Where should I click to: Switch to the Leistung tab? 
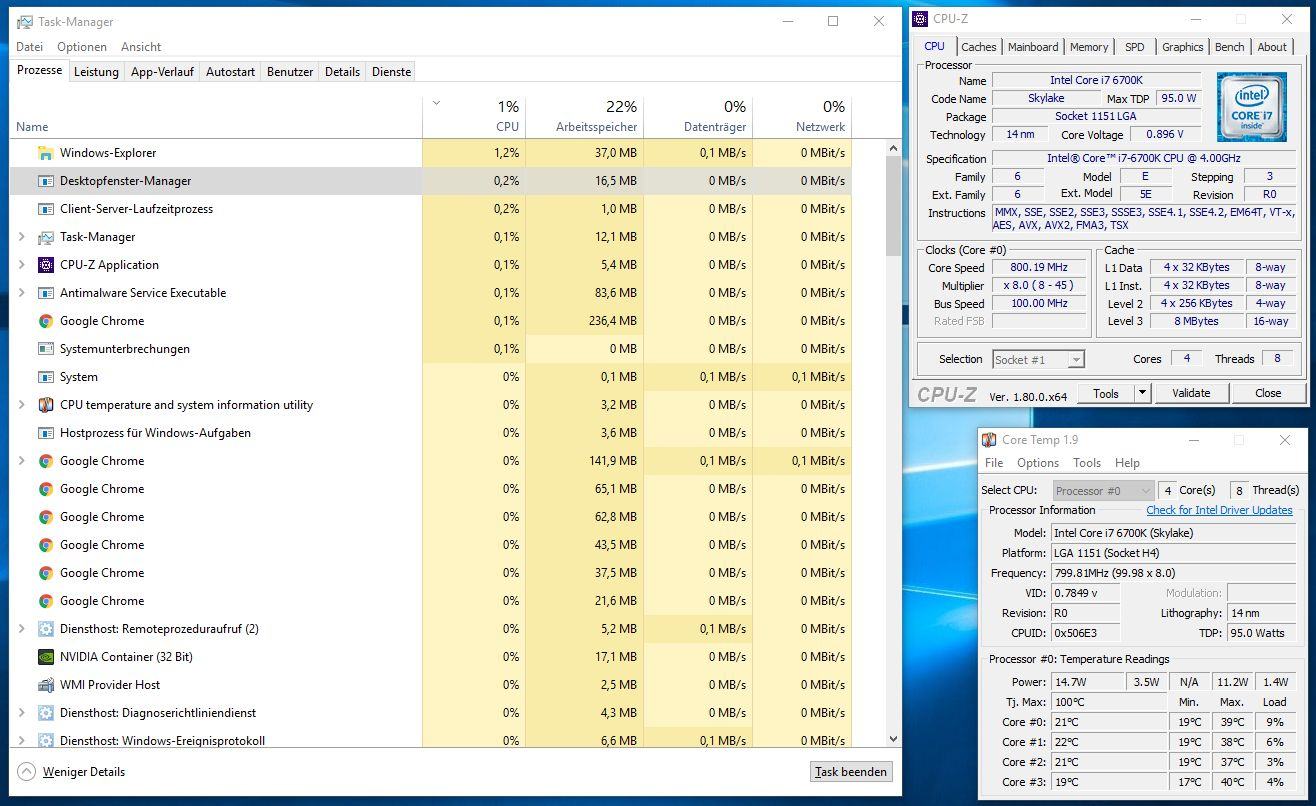pyautogui.click(x=97, y=72)
